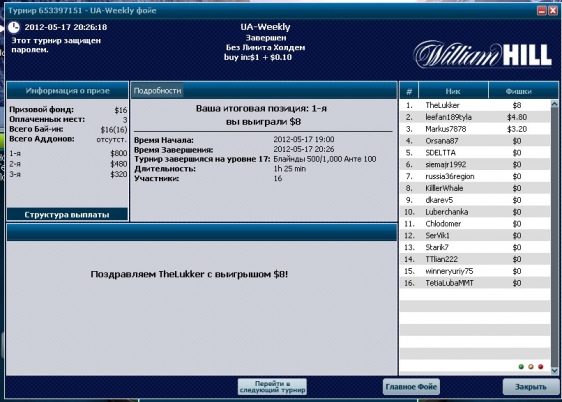Click Перейти в следующий турнир button
562x402 pixels.
point(272,387)
